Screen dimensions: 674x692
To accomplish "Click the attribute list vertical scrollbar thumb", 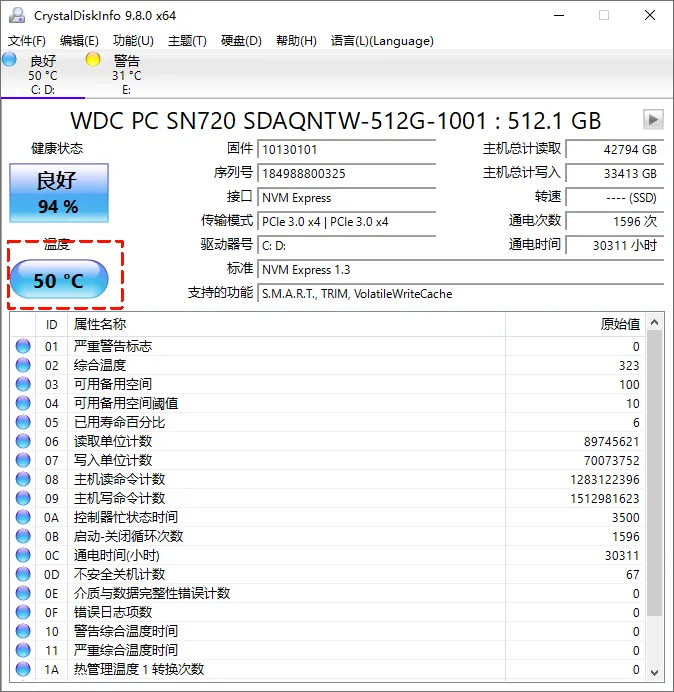I will (655, 473).
